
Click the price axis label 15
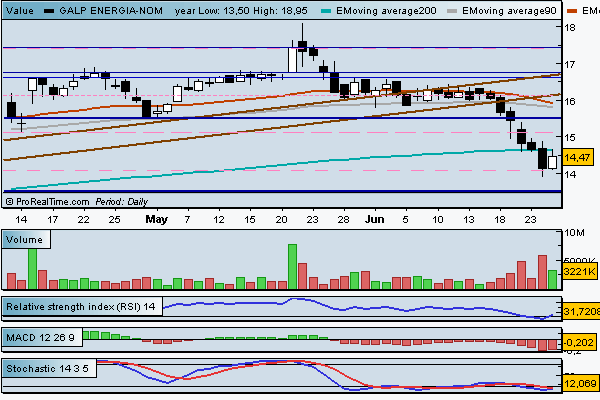point(571,137)
